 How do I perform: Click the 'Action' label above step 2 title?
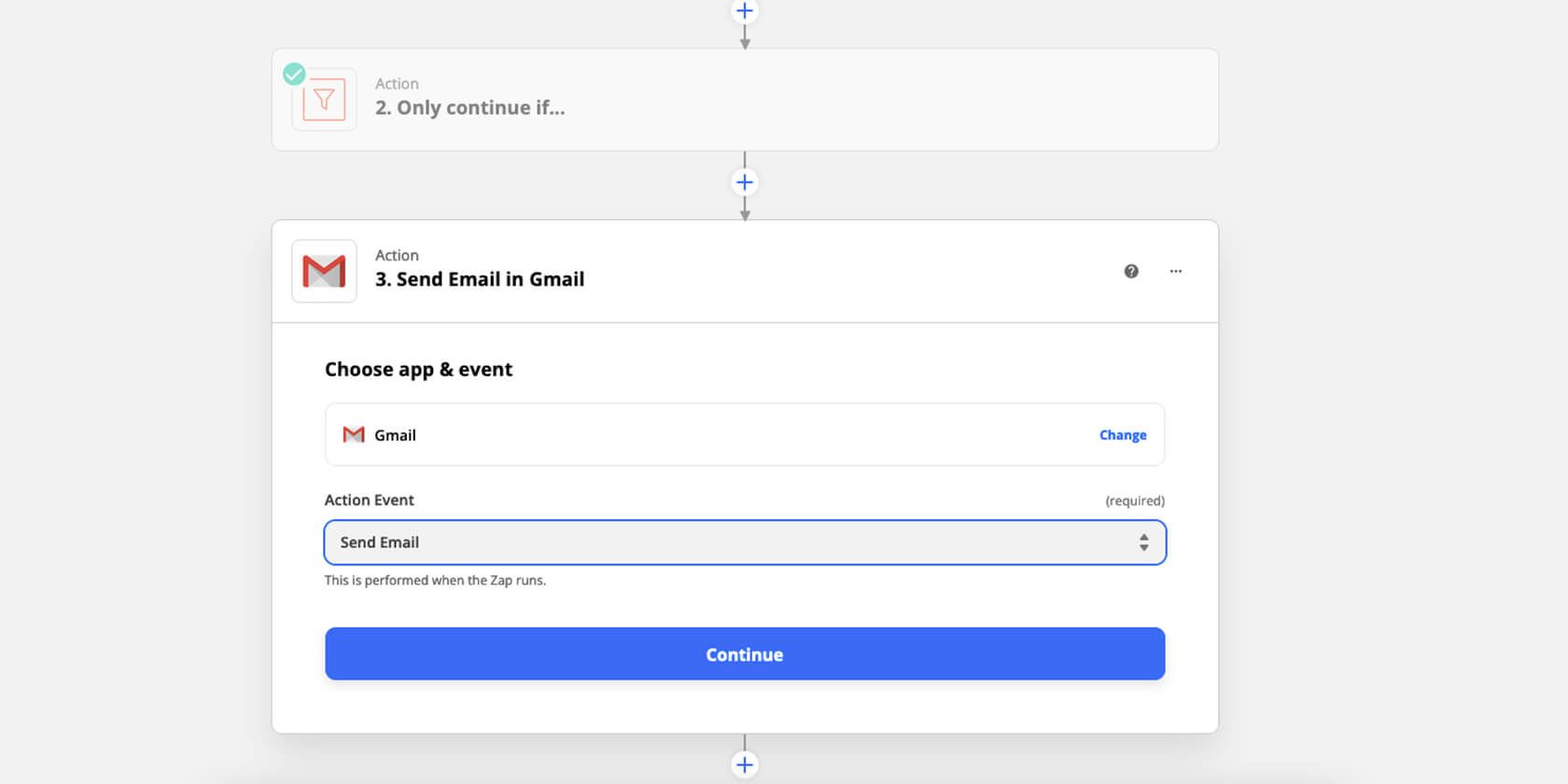[x=397, y=84]
